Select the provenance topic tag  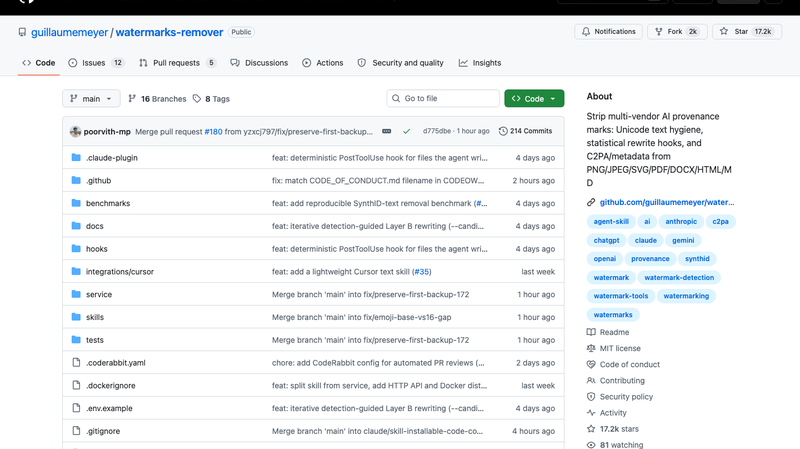pos(650,259)
